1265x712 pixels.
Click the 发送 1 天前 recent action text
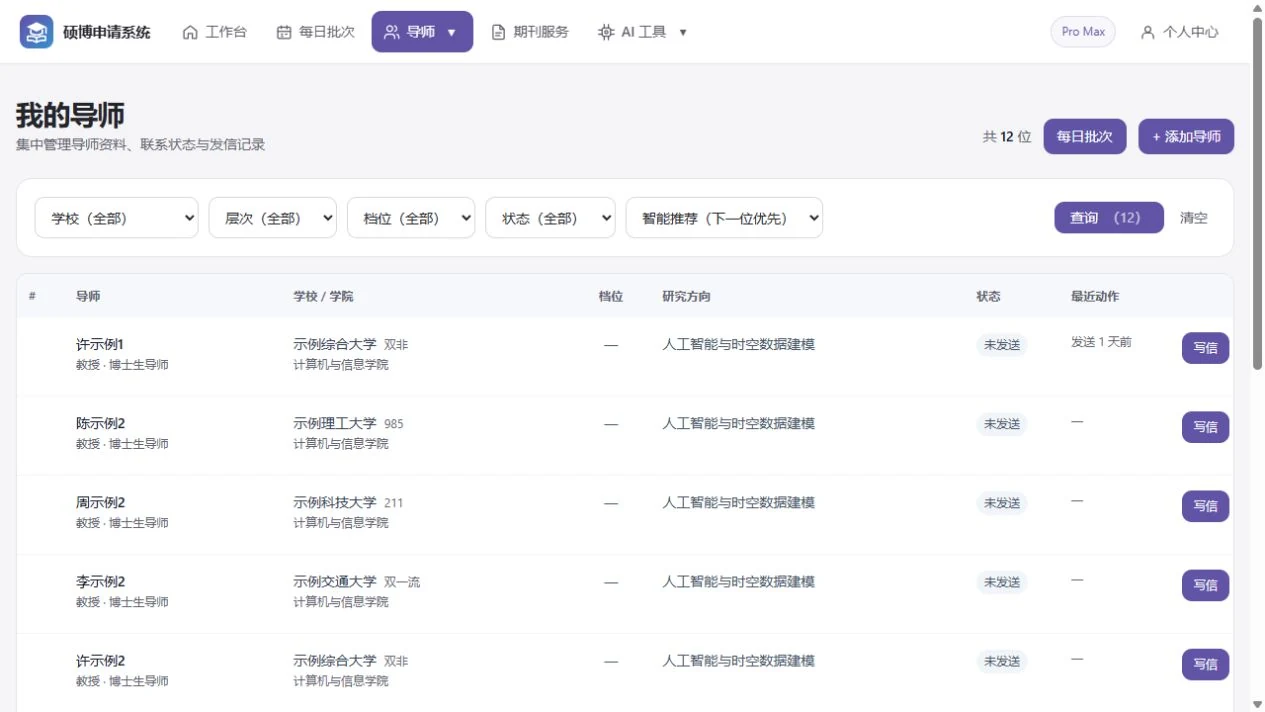tap(1101, 342)
